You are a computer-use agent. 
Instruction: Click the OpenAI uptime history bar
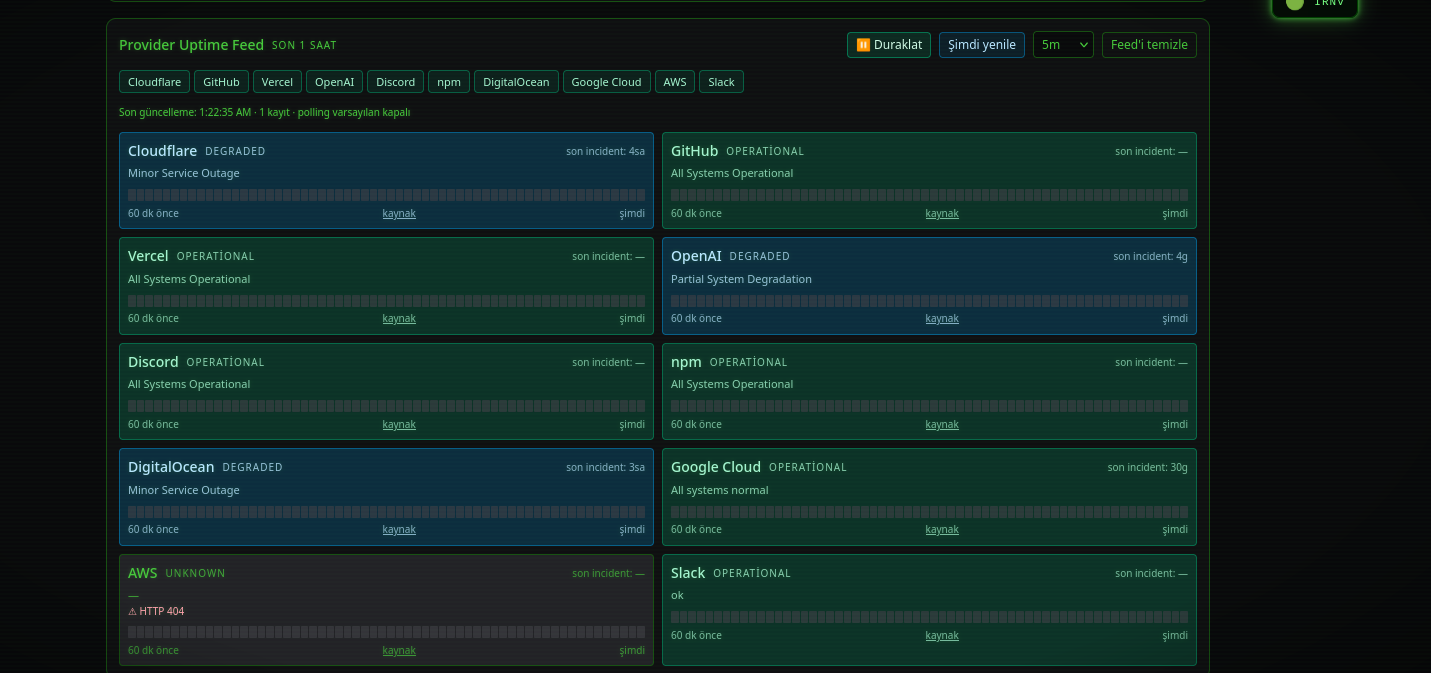click(929, 300)
